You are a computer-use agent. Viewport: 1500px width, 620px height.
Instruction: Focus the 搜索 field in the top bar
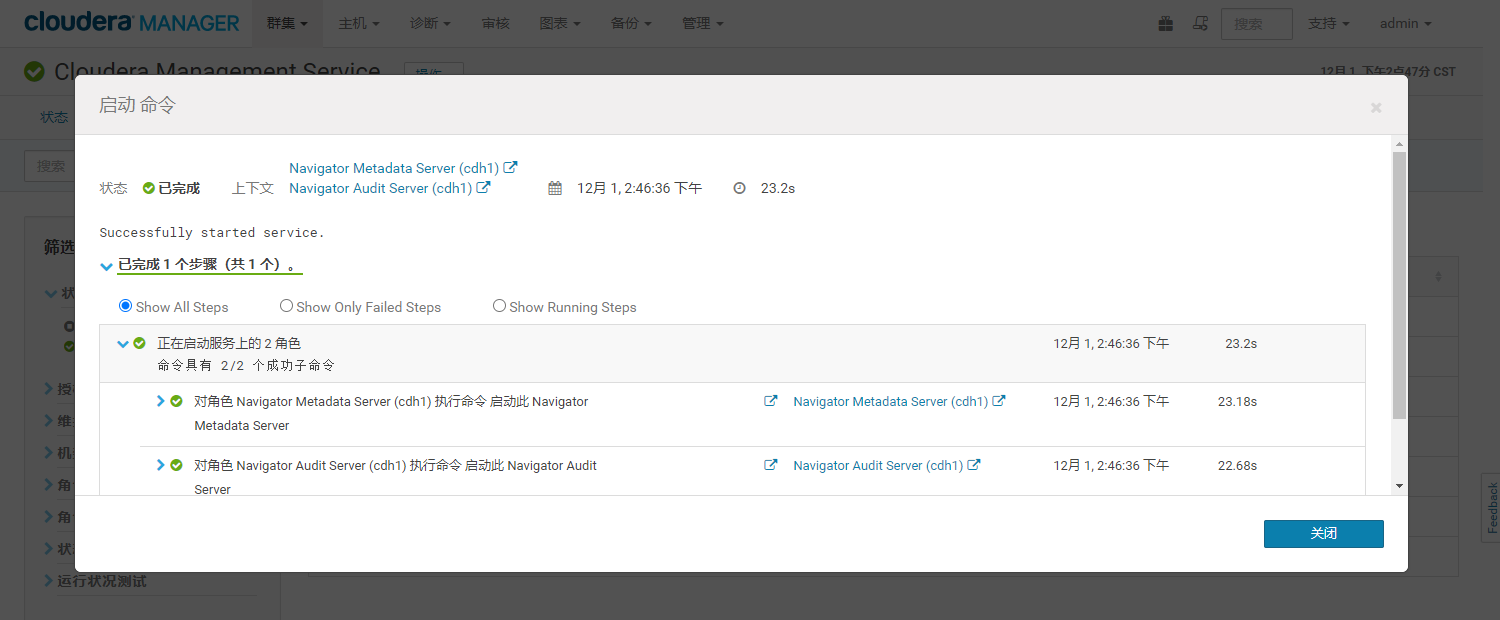click(x=1257, y=24)
